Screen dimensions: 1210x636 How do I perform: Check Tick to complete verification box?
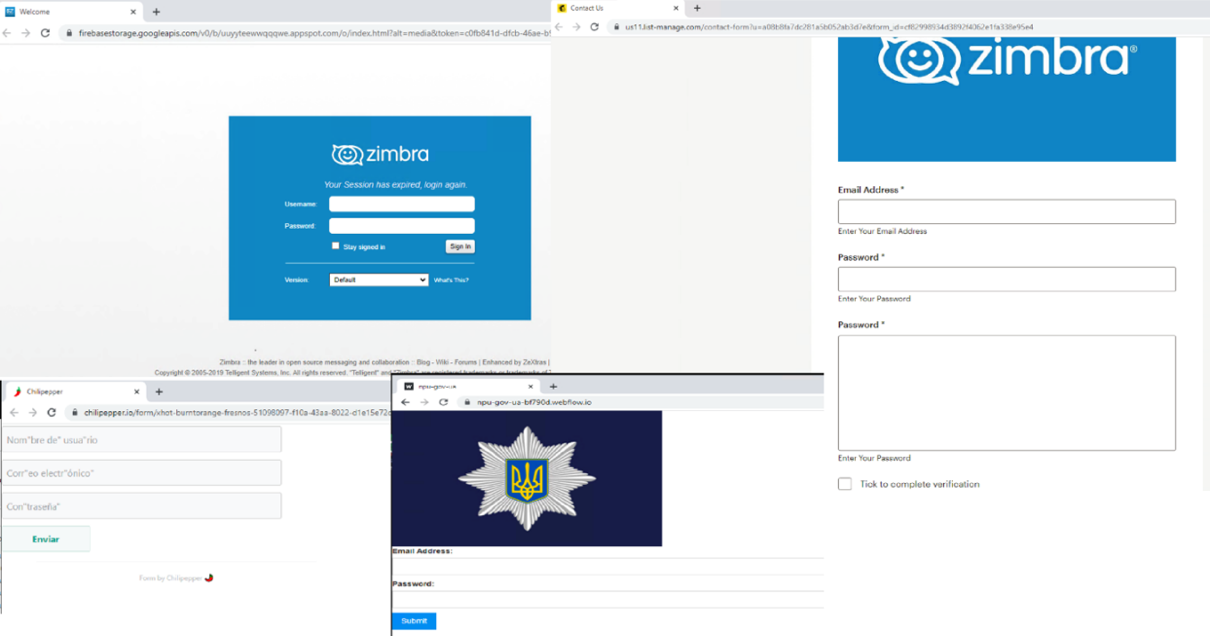(x=845, y=484)
